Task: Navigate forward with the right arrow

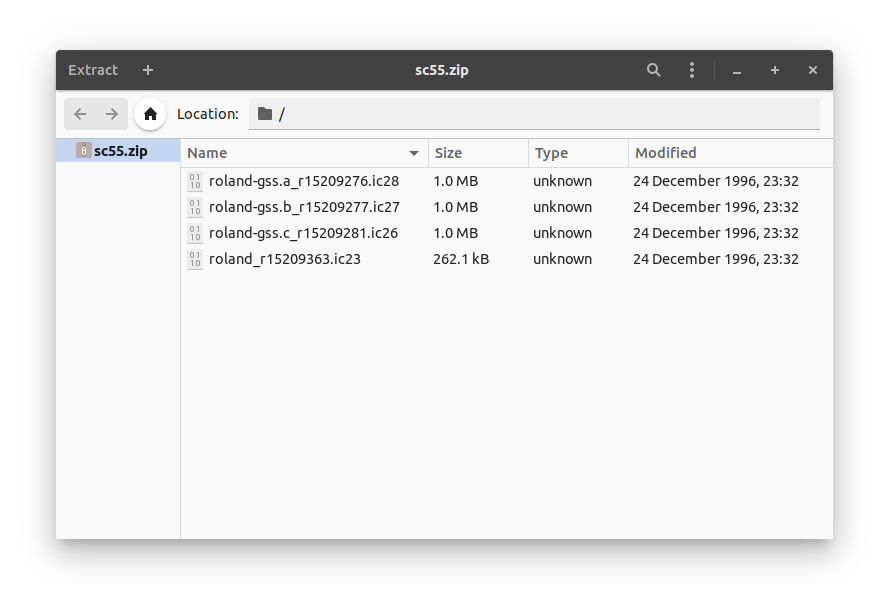Action: (111, 113)
